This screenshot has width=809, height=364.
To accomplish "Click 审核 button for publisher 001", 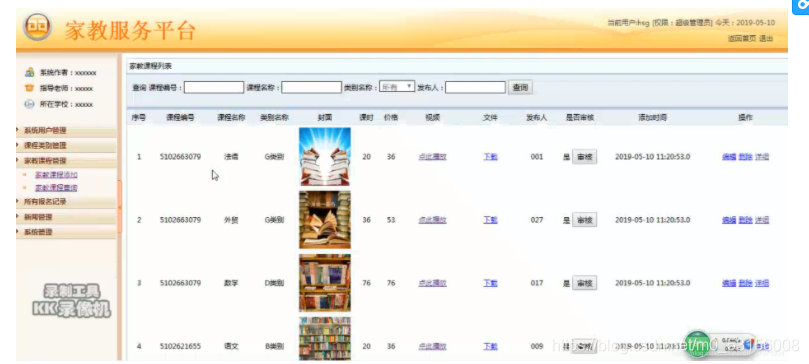I will click(585, 157).
